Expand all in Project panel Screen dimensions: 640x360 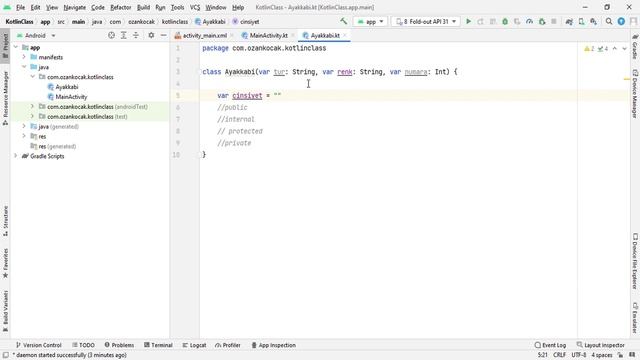coord(124,36)
